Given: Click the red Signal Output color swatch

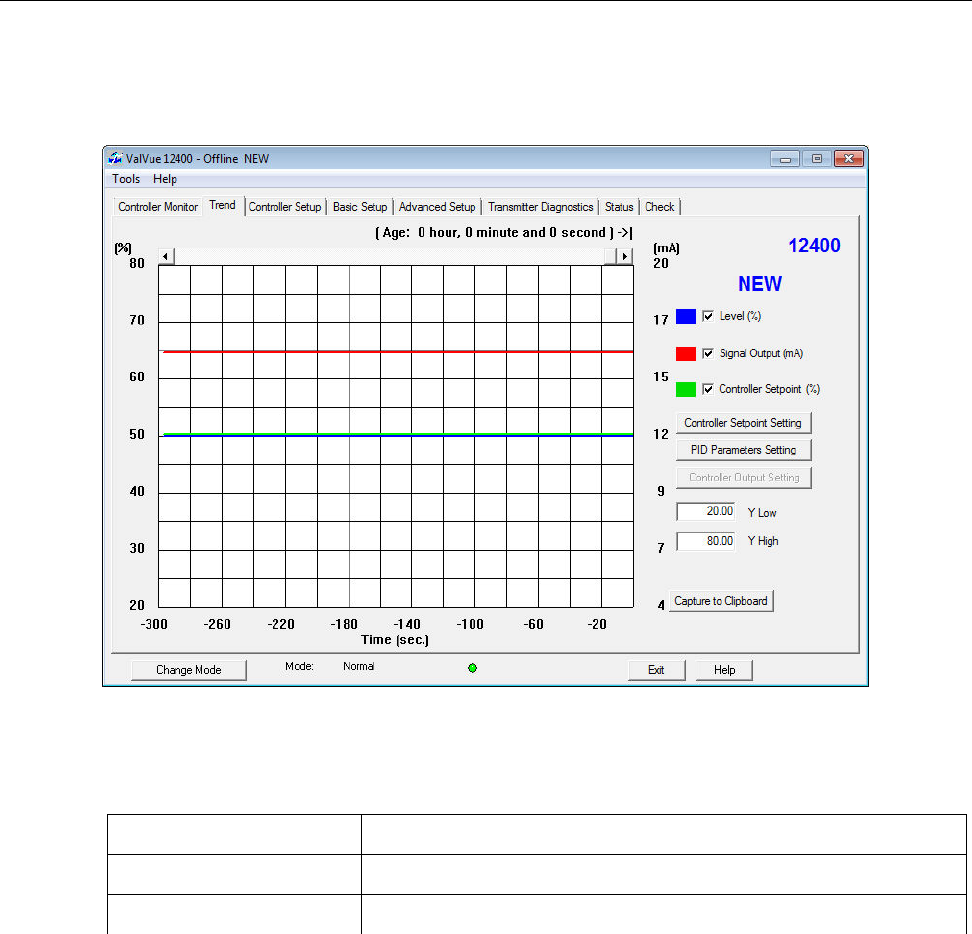Looking at the screenshot, I should pos(686,353).
